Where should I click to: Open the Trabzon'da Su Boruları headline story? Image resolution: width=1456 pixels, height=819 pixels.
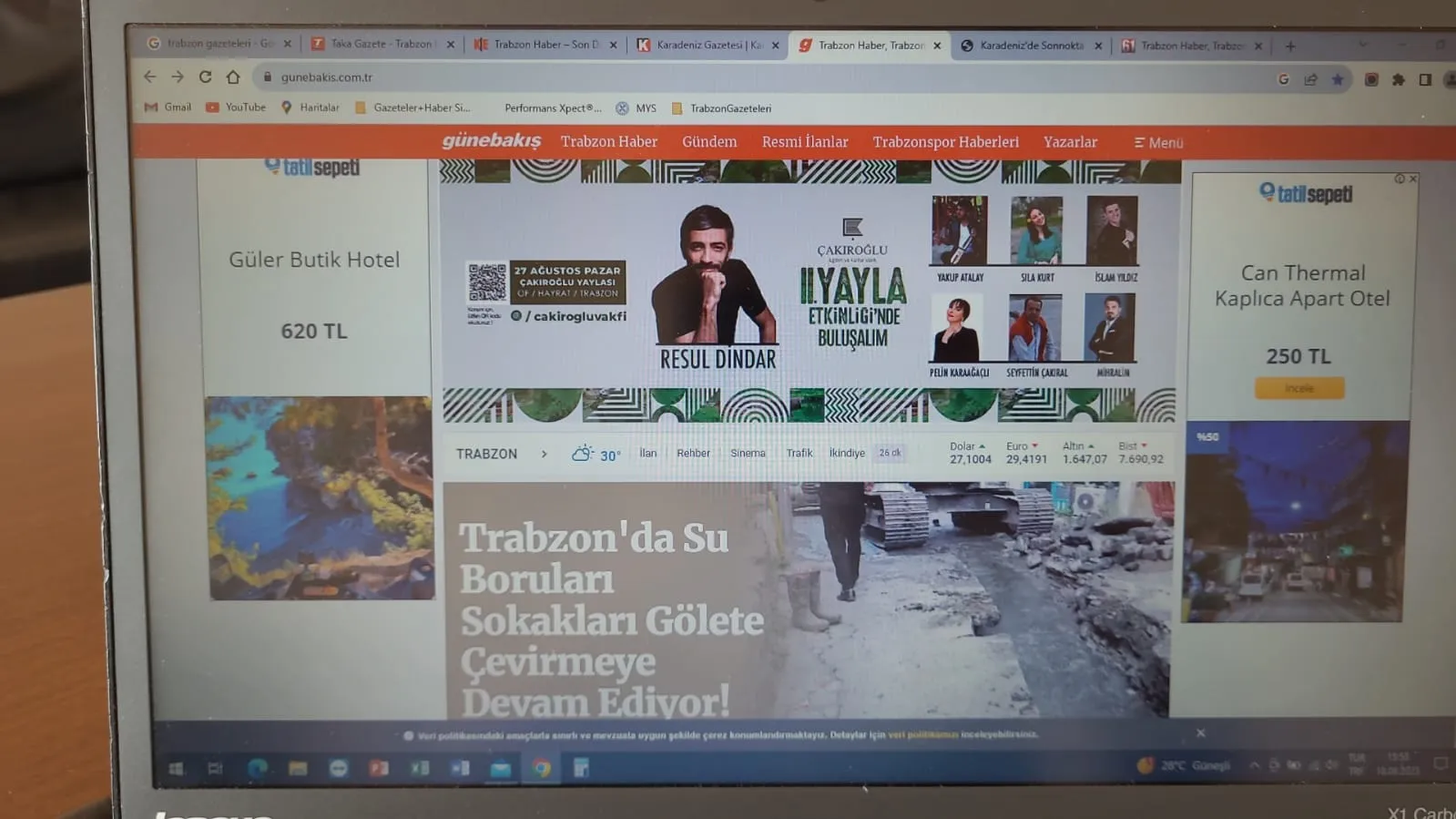point(610,619)
